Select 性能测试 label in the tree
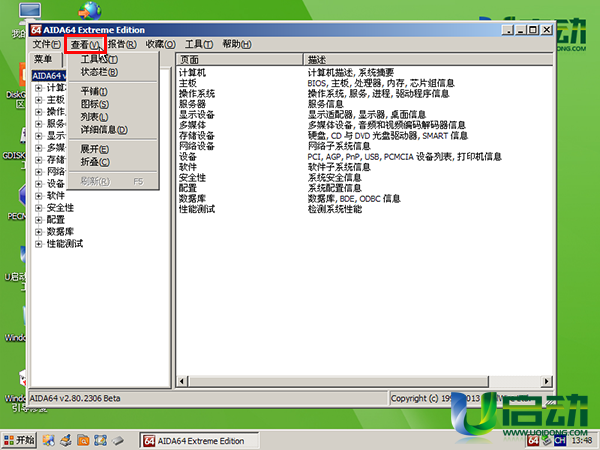Image resolution: width=600 pixels, height=450 pixels. pos(65,244)
